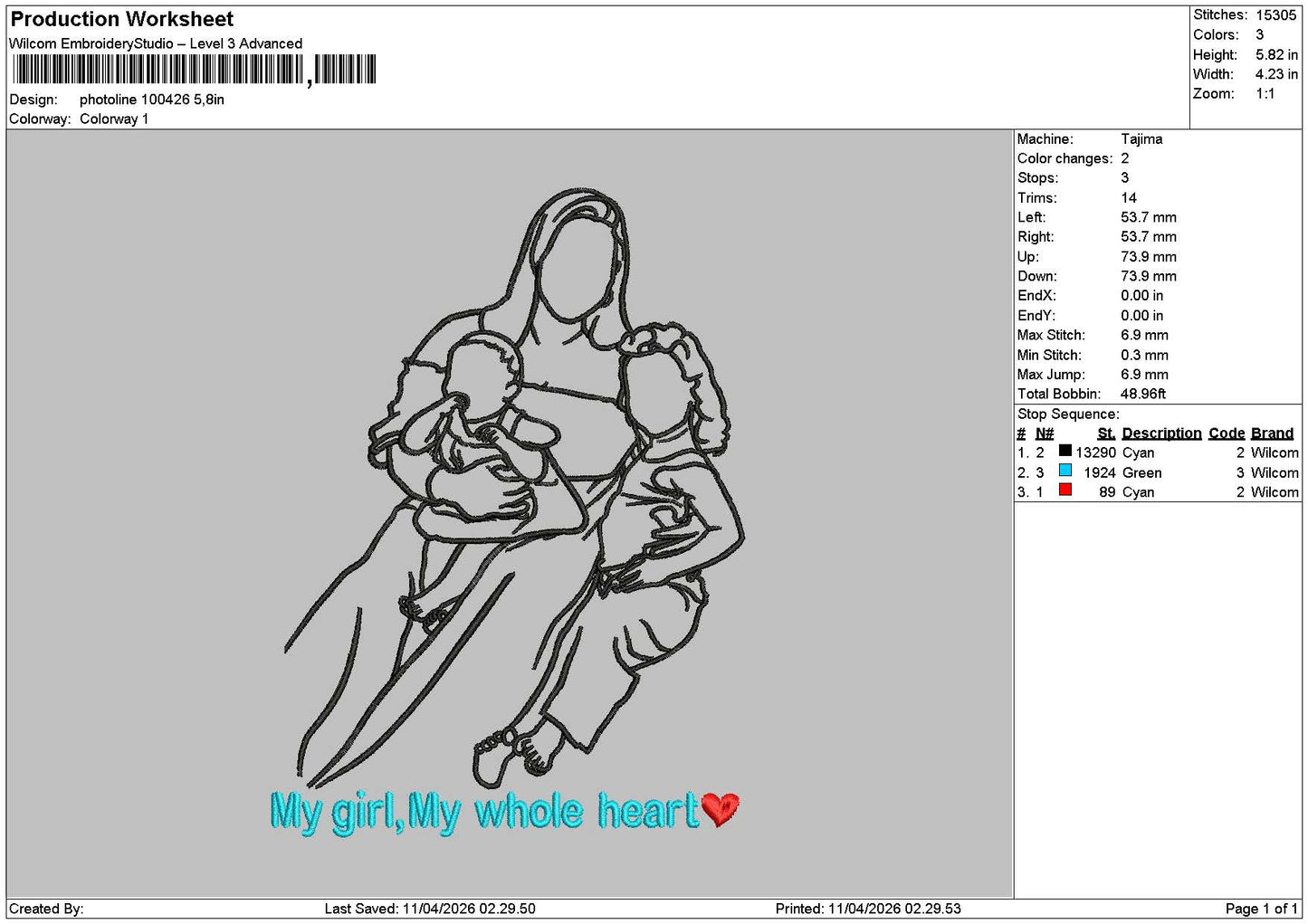Screen dimensions: 1308x924
Task: Click the Stitches value 15305
Action: tap(1275, 15)
